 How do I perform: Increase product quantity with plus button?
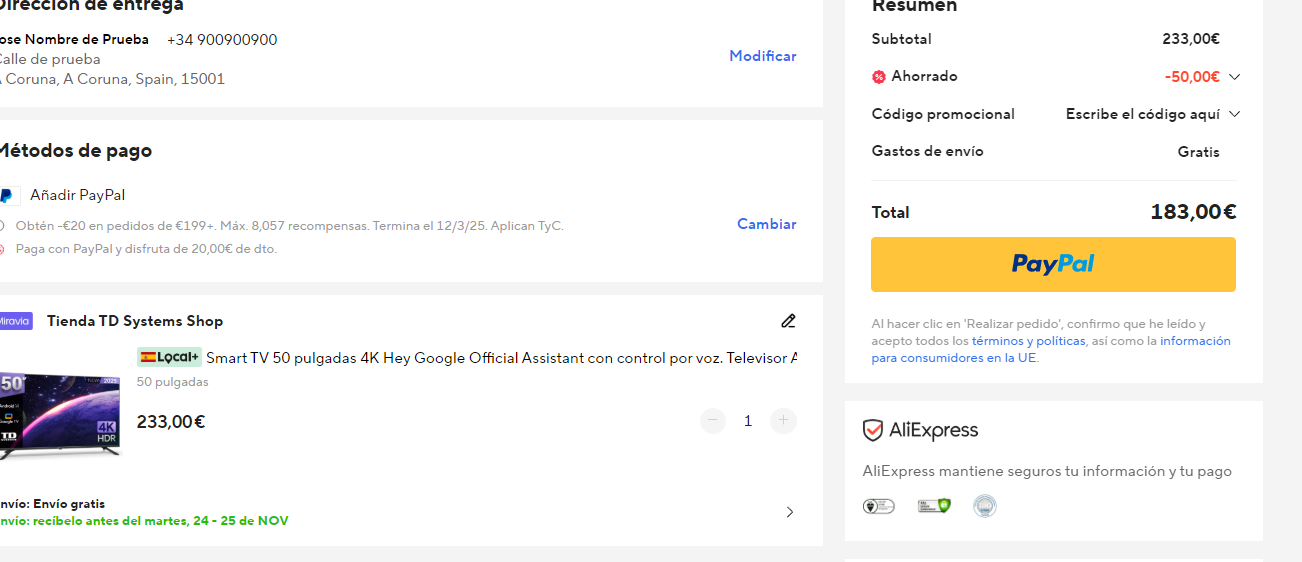[783, 421]
